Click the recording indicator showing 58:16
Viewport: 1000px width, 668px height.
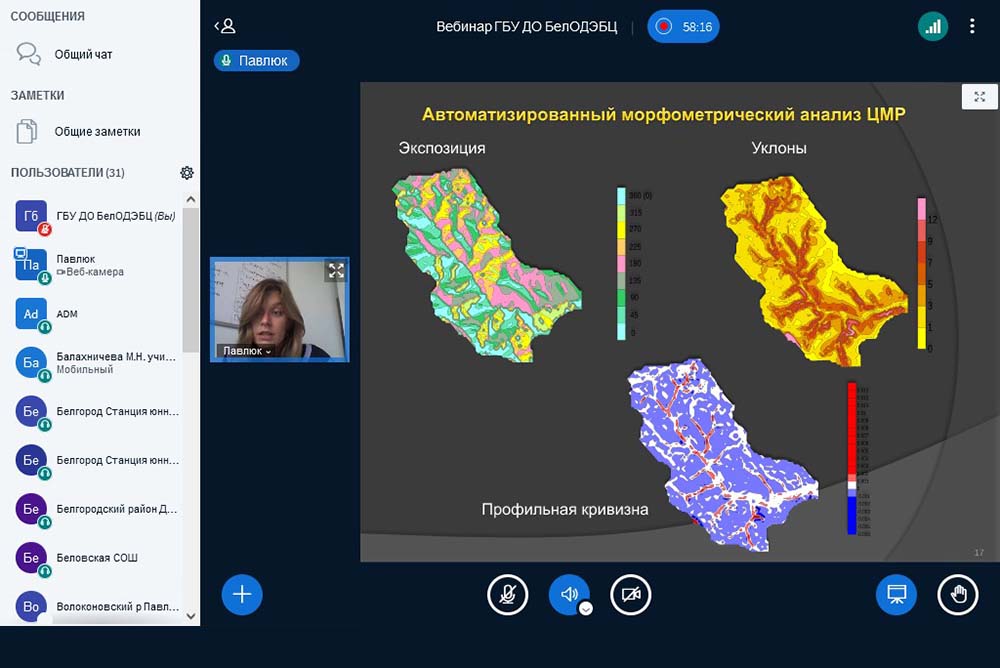tap(683, 27)
